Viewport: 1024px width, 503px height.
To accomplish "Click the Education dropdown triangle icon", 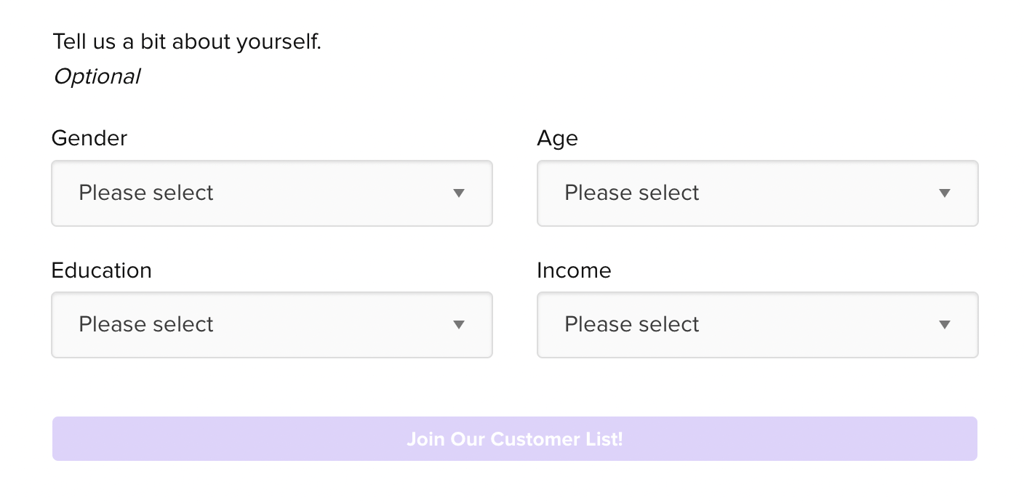I will click(459, 325).
